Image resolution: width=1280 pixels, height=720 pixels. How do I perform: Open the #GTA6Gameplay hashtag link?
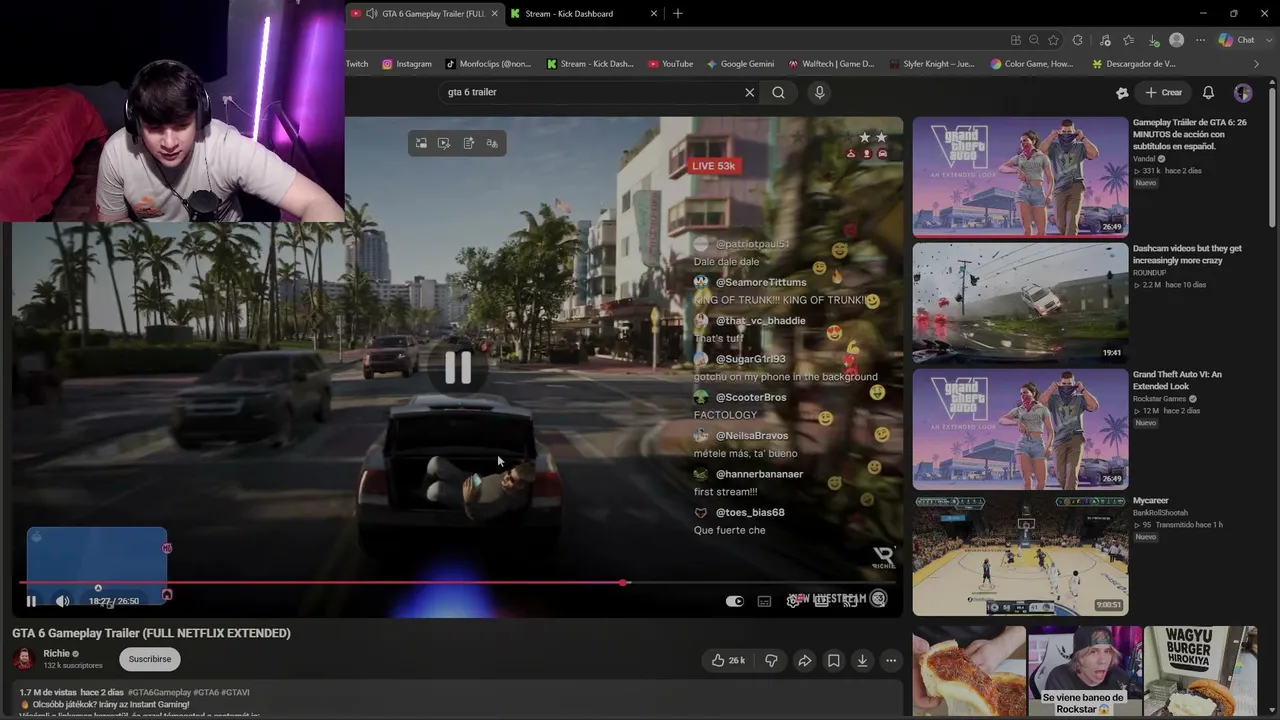(x=158, y=692)
